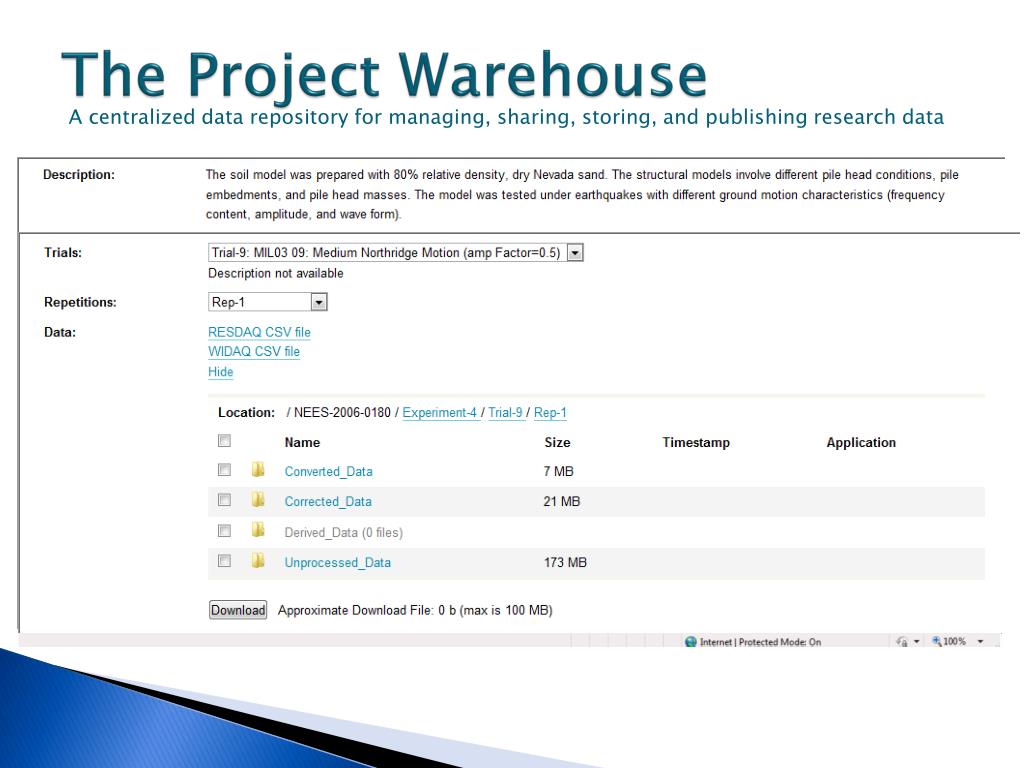Click the Name column header
1024x768 pixels.
coord(302,443)
